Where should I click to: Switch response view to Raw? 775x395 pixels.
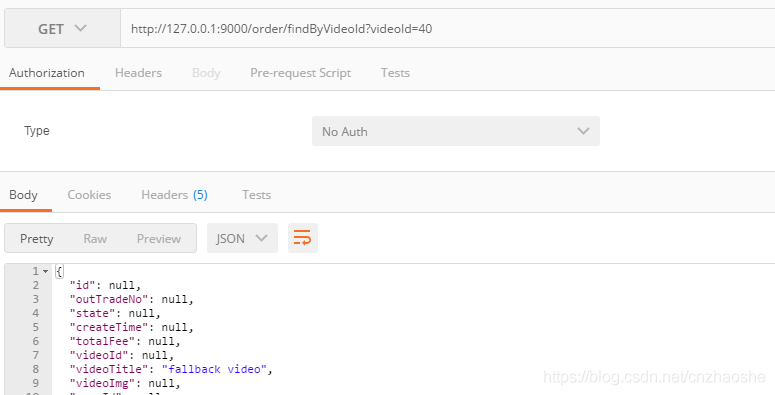pos(95,239)
